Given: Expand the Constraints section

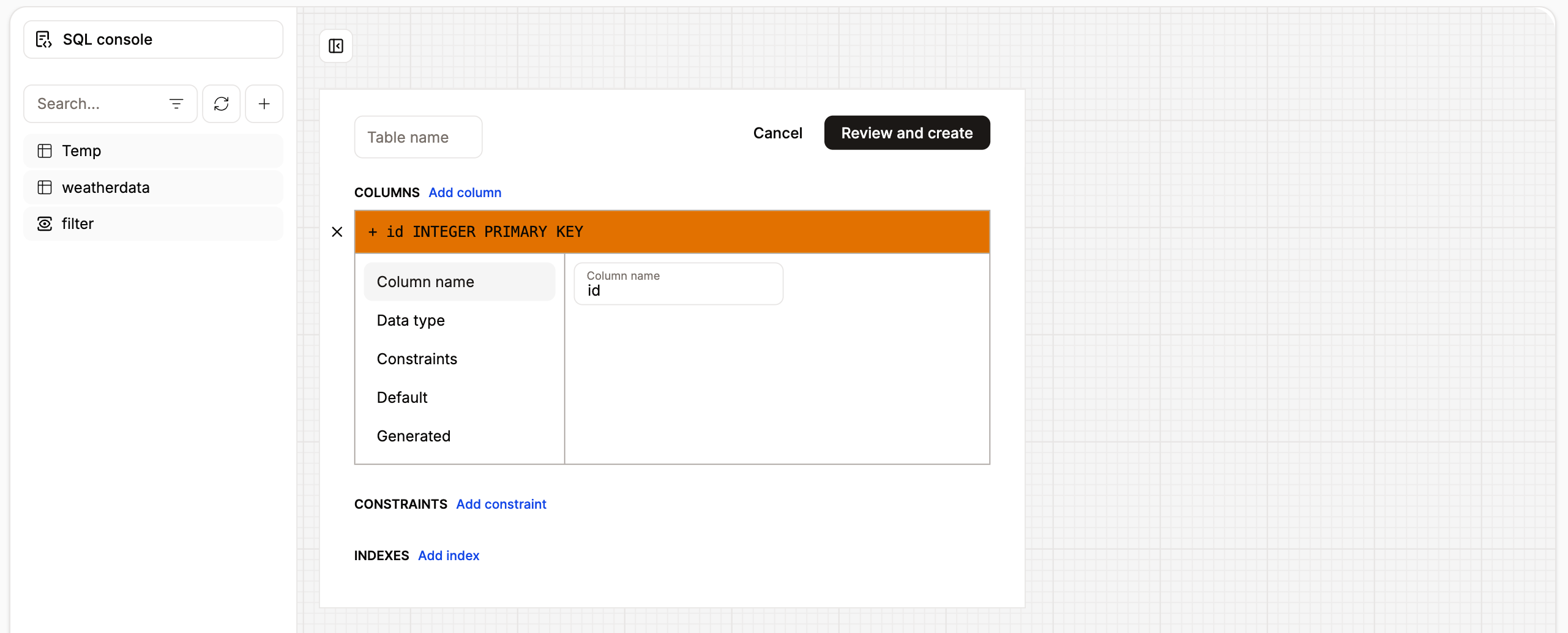Looking at the screenshot, I should pos(417,359).
